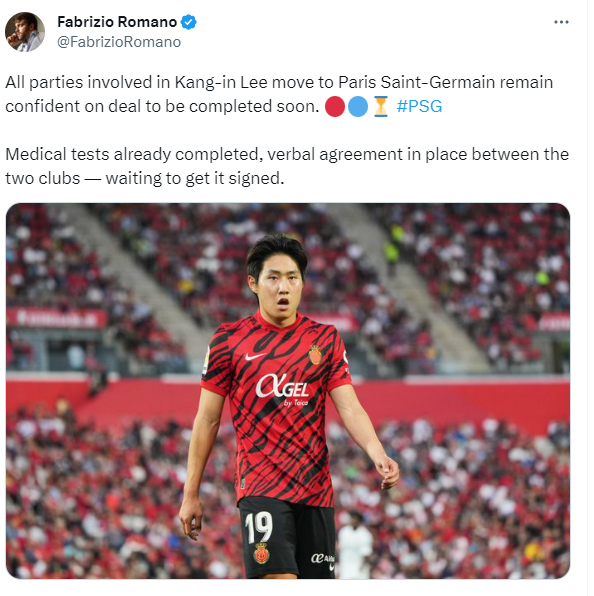594x596 pixels.
Task: Click the Nike swoosh on the jersey
Action: (x=255, y=356)
